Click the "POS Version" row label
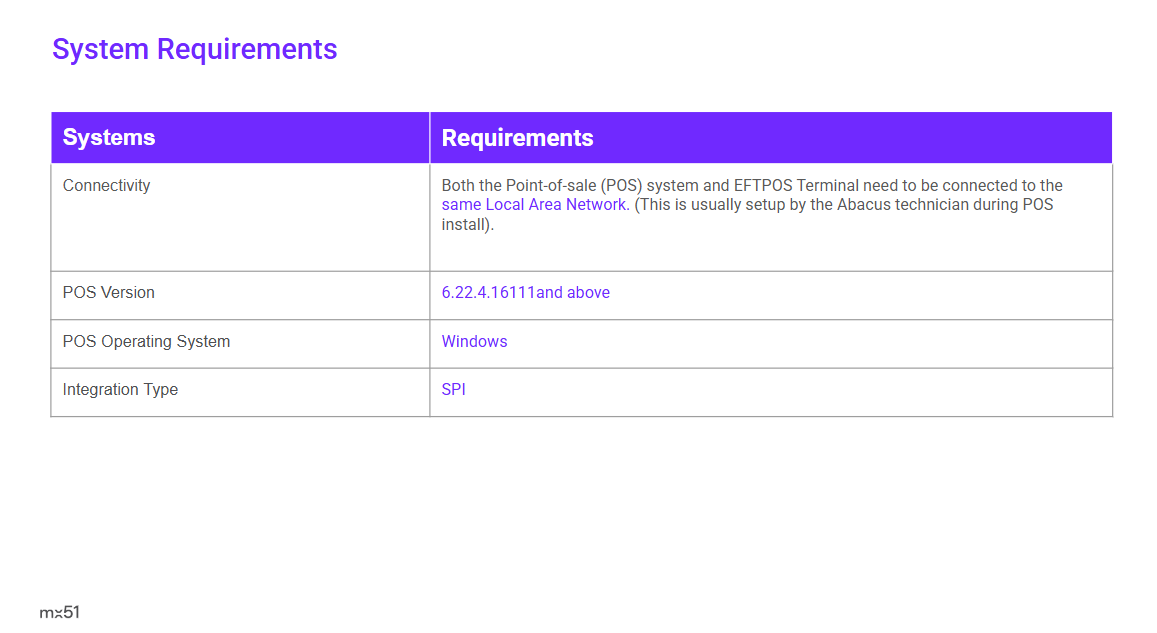 [108, 293]
